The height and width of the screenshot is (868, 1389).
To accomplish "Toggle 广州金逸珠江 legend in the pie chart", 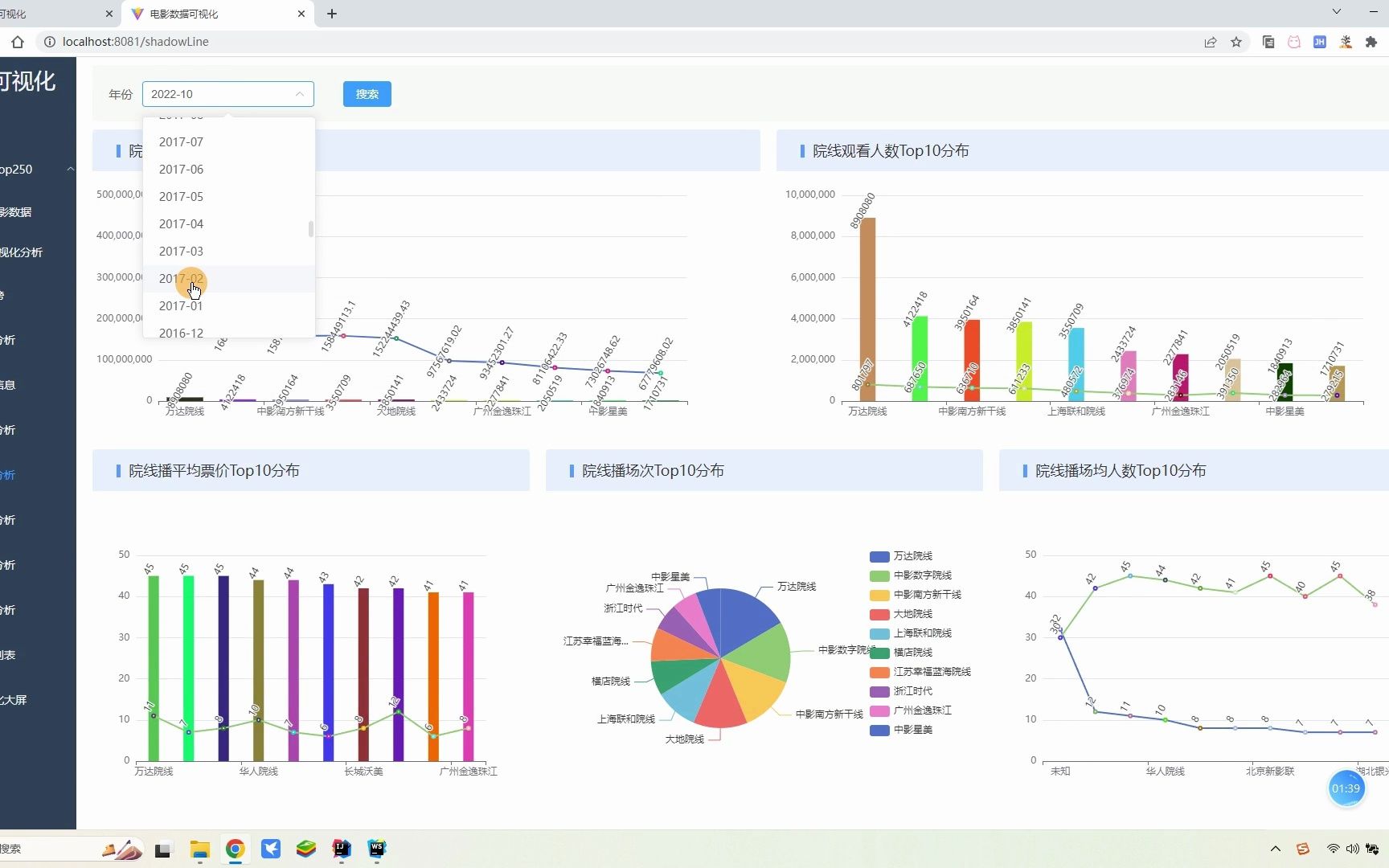I will 911,710.
